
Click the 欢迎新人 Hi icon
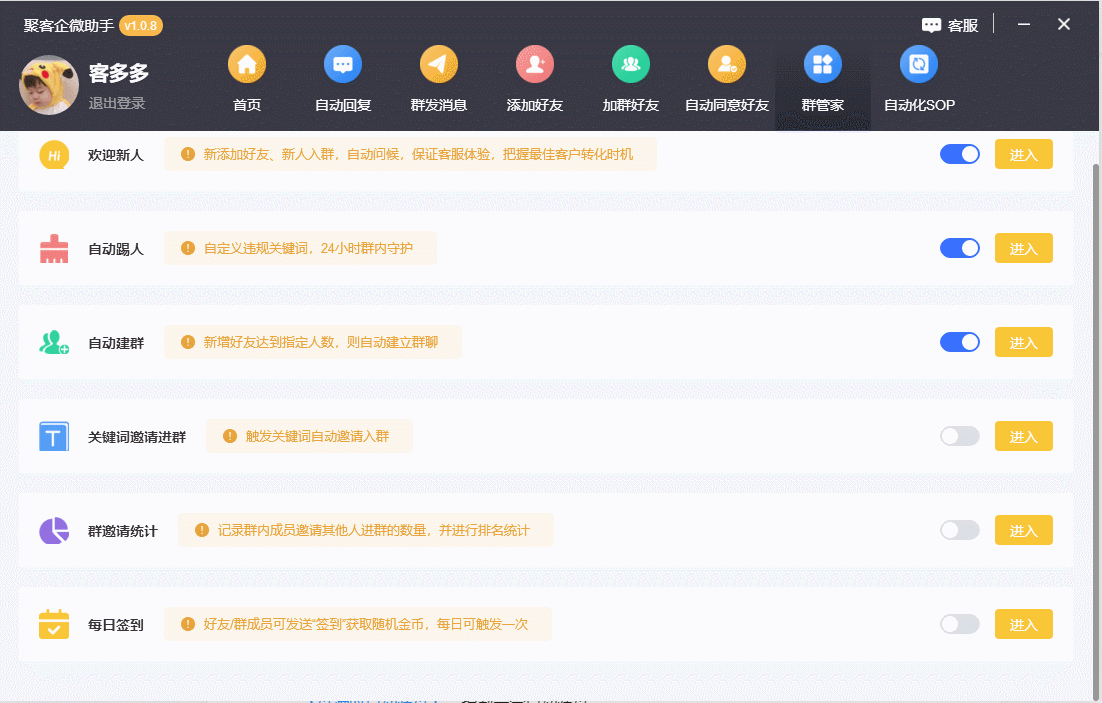point(54,155)
